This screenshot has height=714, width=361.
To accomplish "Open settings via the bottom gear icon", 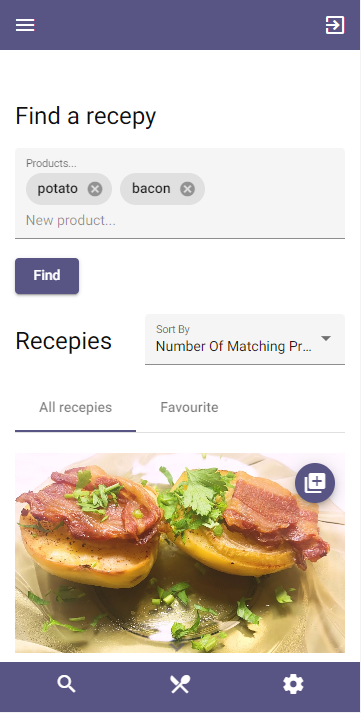I will pyautogui.click(x=293, y=684).
